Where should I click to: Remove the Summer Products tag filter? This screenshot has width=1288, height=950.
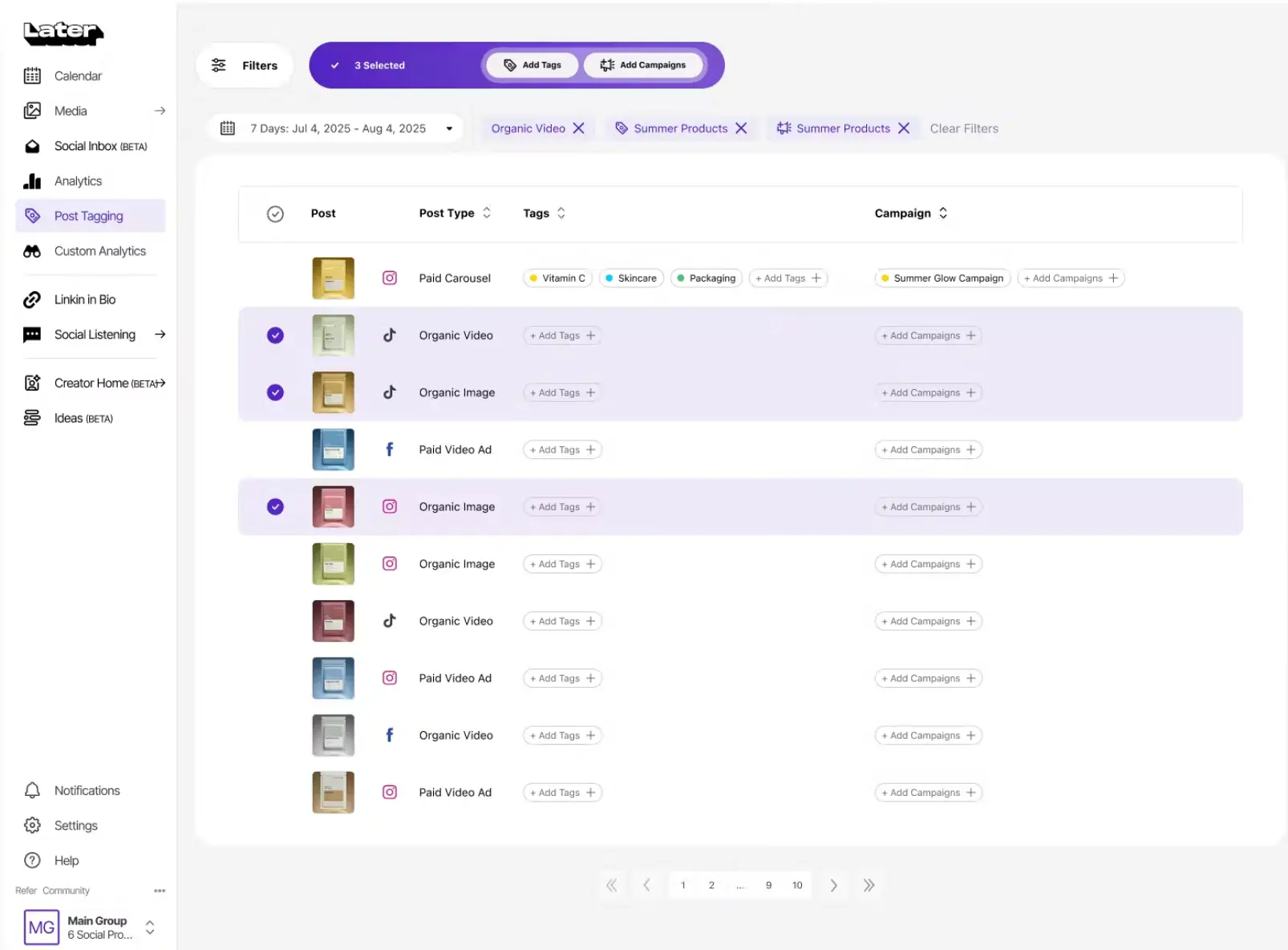(x=742, y=128)
